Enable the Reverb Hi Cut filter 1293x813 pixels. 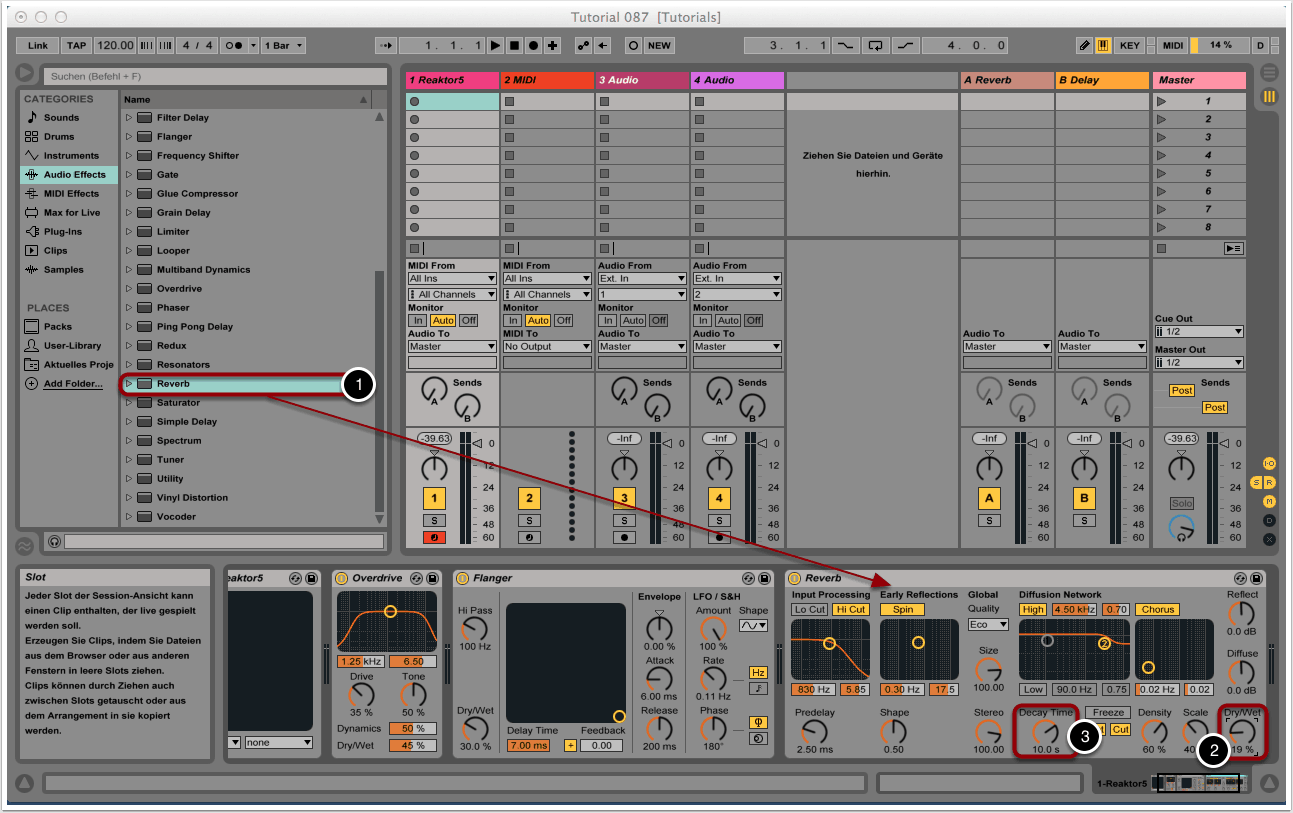850,609
